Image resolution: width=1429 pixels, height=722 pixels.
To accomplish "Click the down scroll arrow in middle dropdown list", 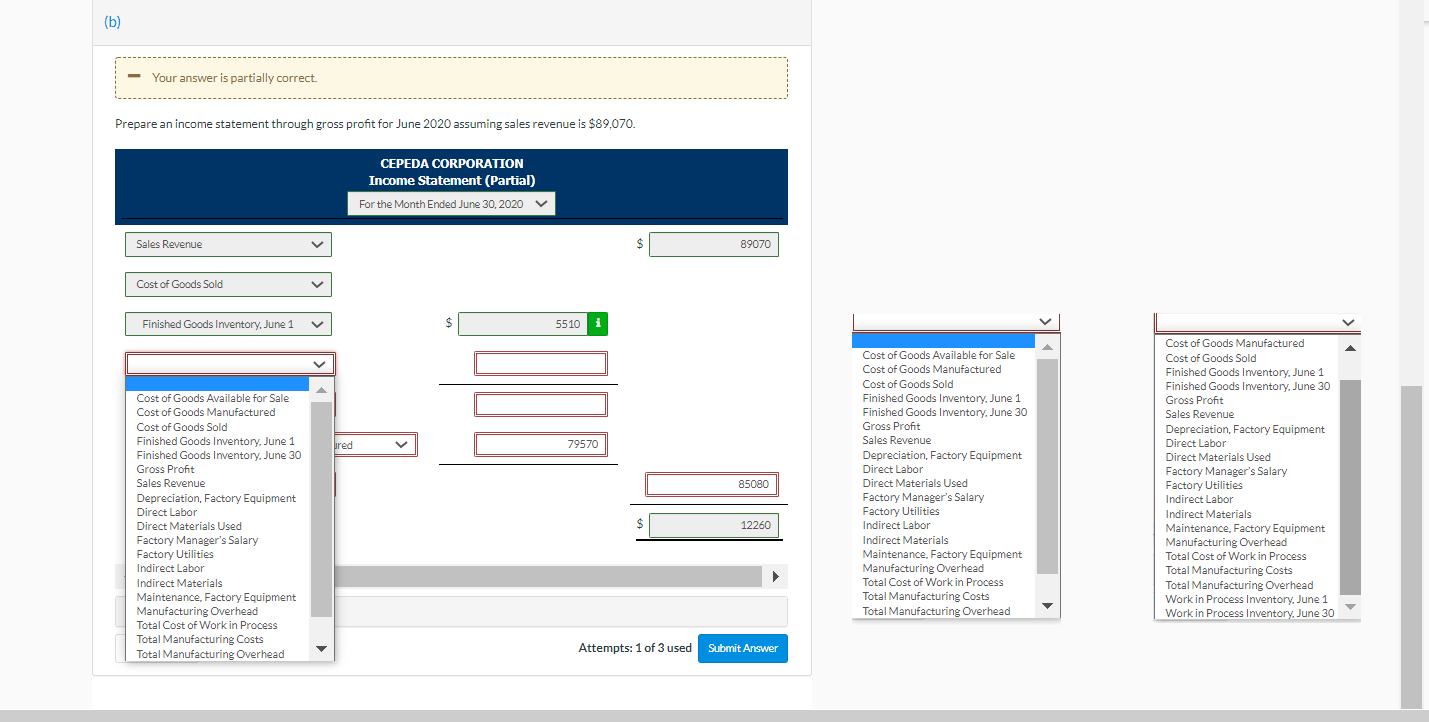I will pos(1047,605).
